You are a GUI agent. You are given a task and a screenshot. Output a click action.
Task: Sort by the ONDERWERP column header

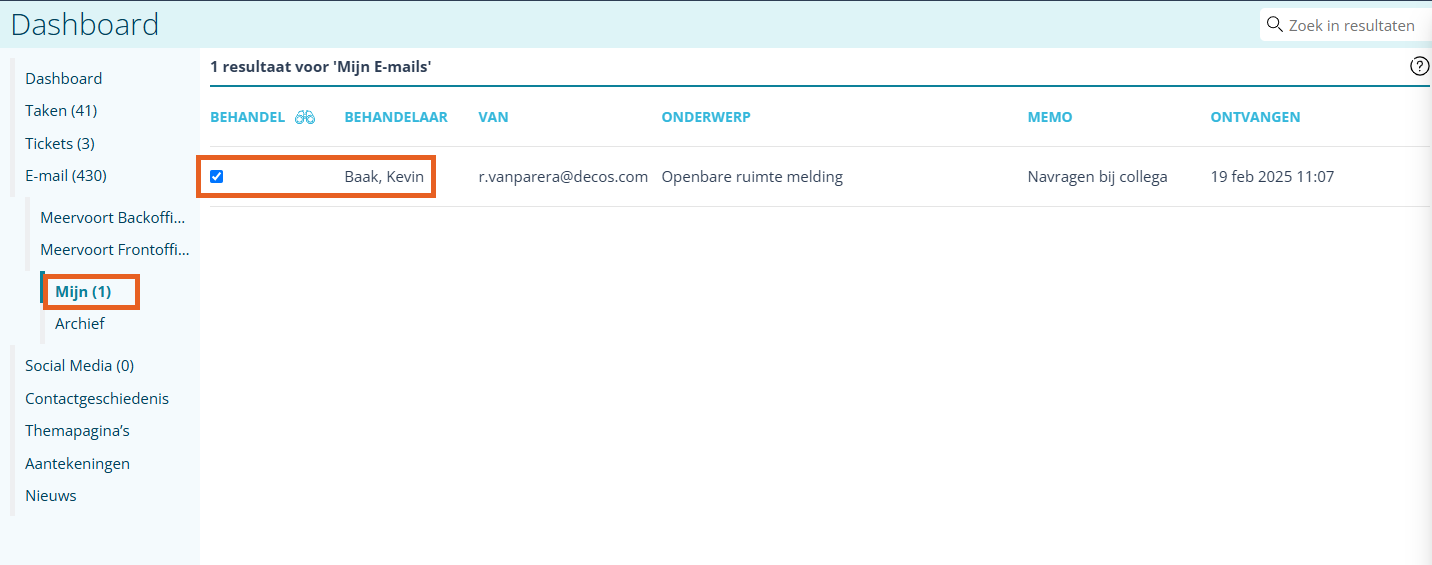point(706,117)
